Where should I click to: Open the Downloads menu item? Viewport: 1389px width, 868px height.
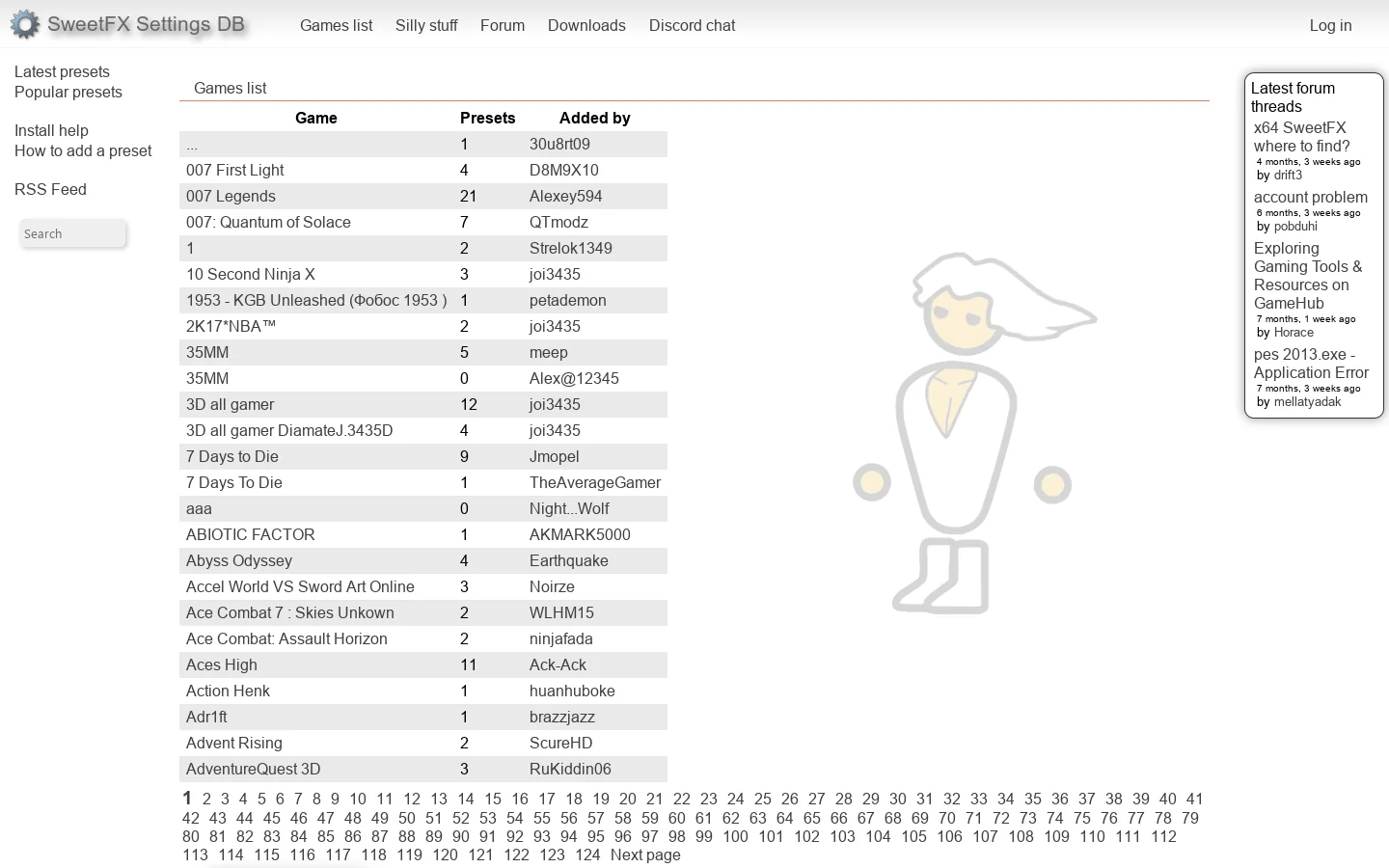pyautogui.click(x=586, y=25)
